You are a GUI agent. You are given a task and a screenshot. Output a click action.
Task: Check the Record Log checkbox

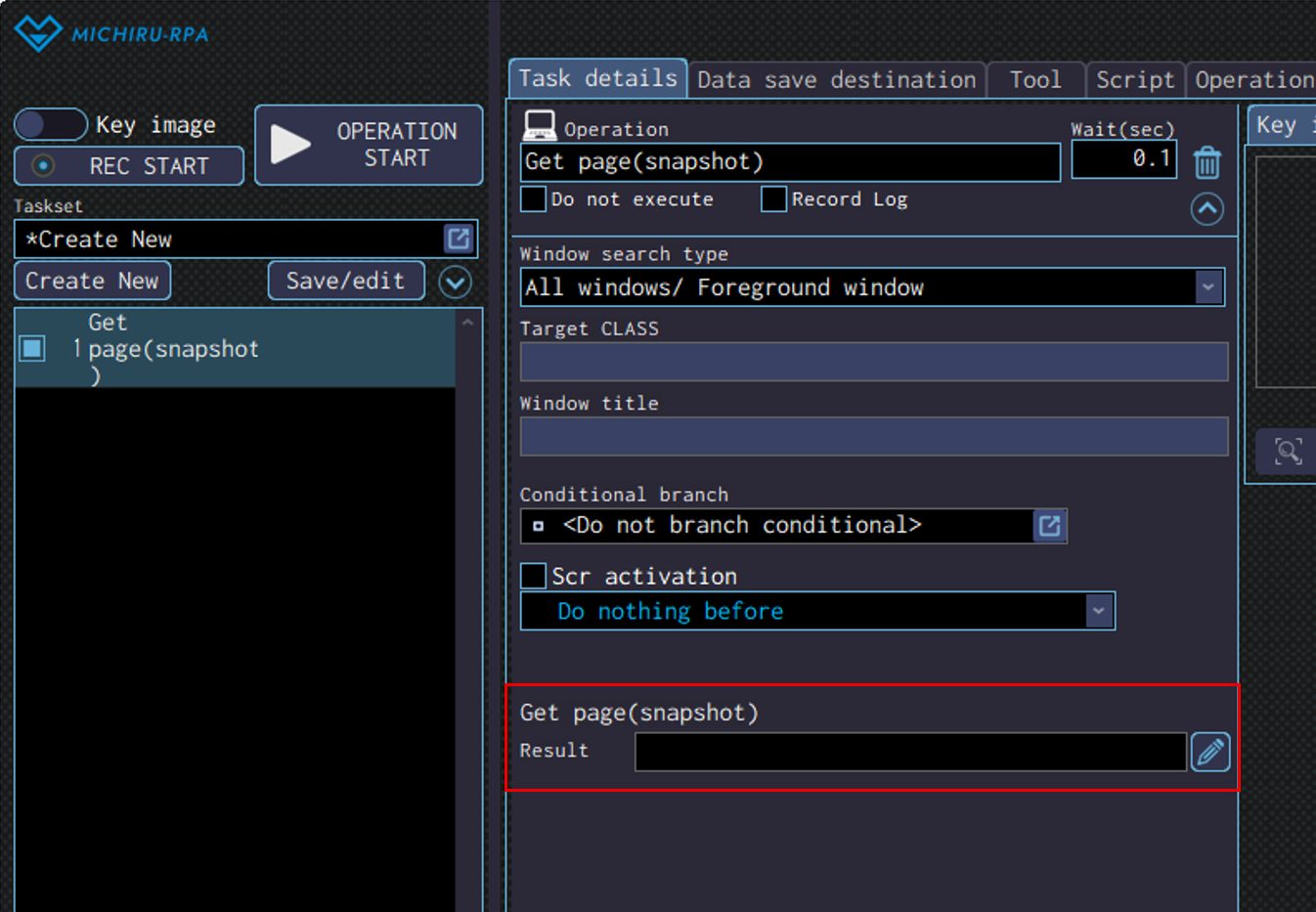(773, 199)
